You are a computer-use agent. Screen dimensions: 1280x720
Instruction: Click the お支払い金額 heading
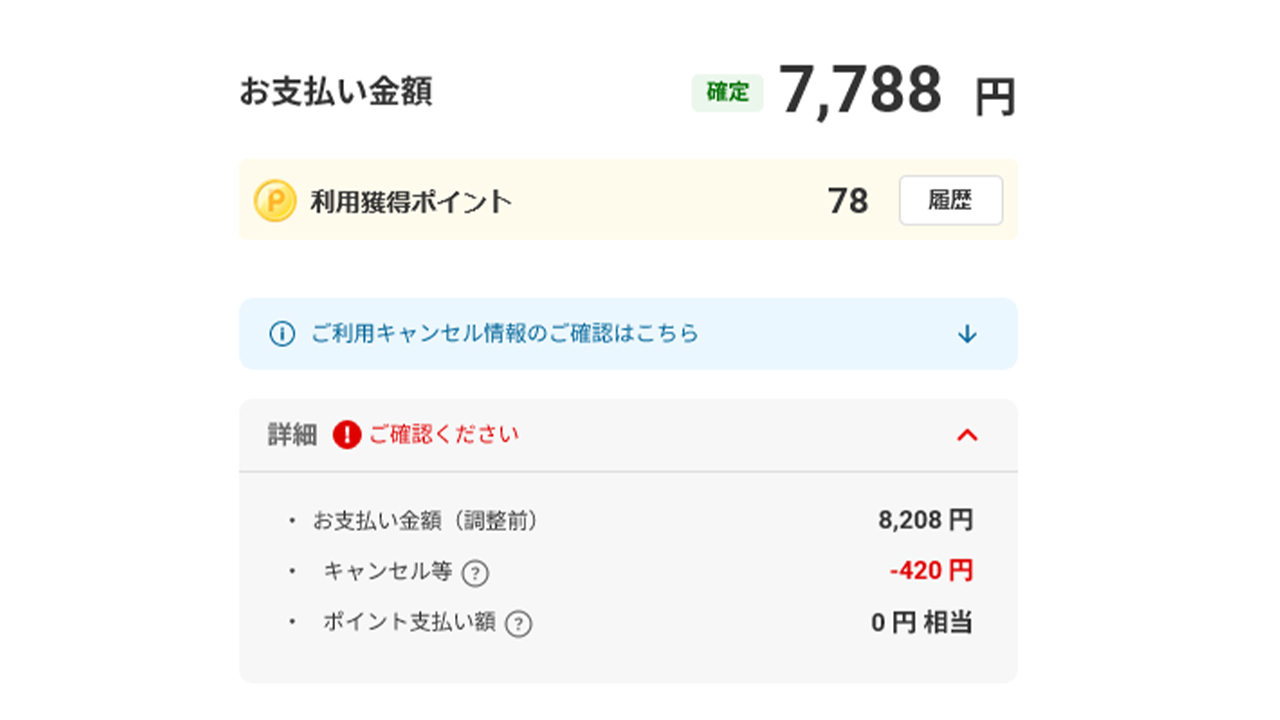click(336, 92)
